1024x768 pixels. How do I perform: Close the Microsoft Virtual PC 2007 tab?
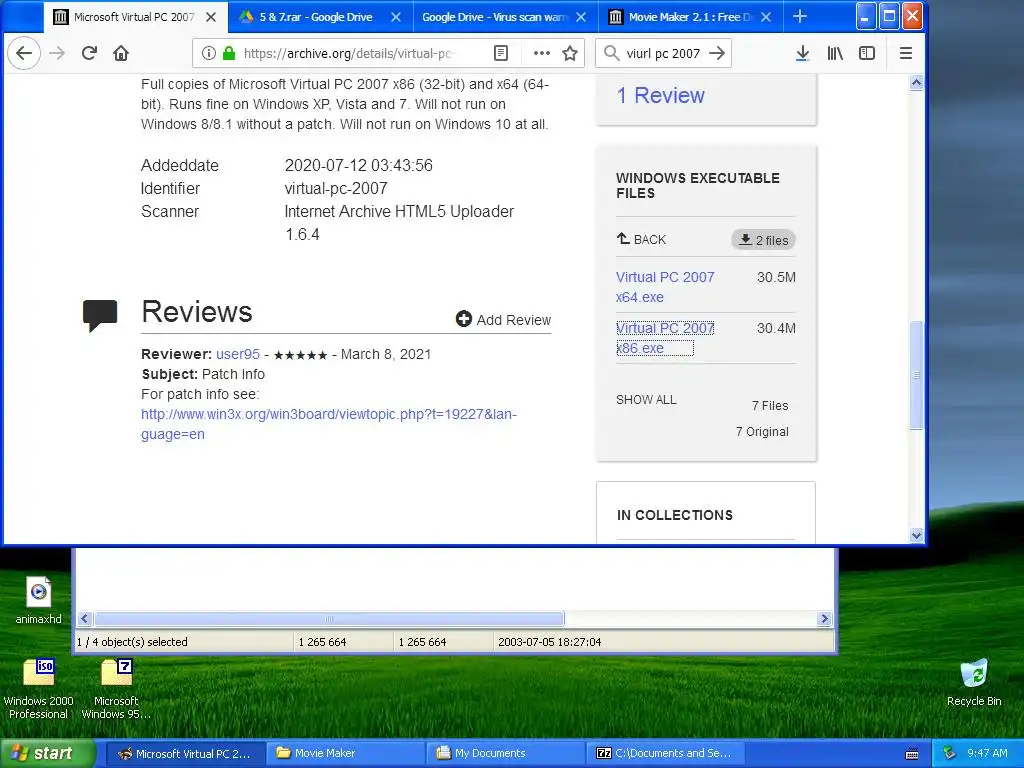(211, 17)
